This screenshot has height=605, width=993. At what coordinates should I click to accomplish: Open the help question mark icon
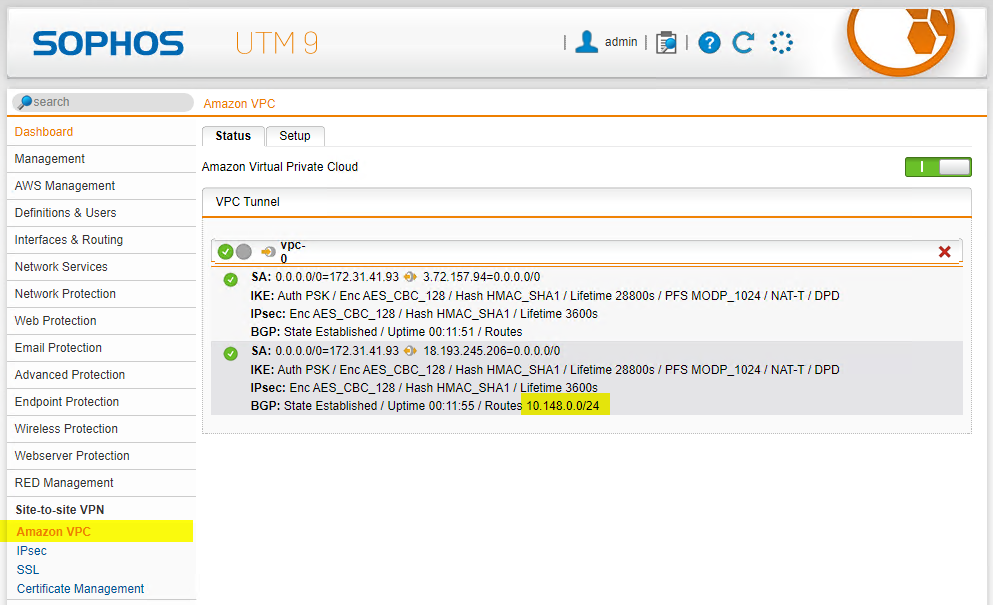[709, 43]
